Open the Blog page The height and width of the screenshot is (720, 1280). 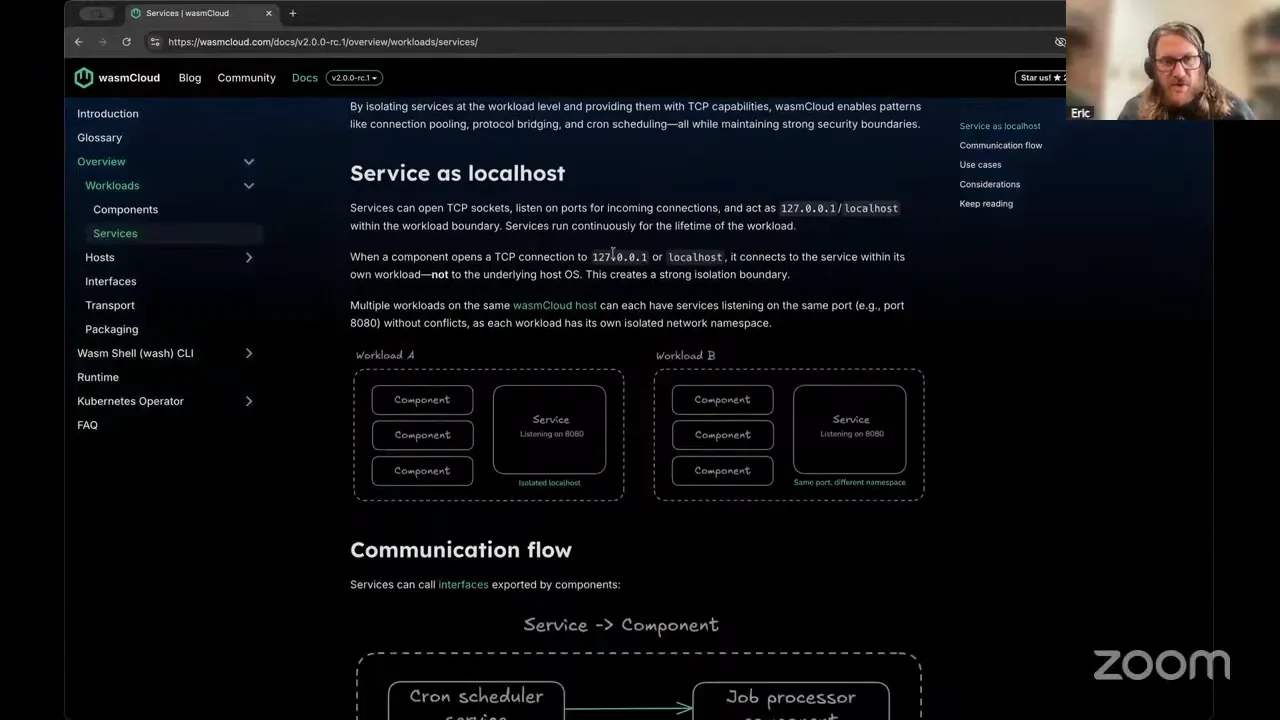190,78
